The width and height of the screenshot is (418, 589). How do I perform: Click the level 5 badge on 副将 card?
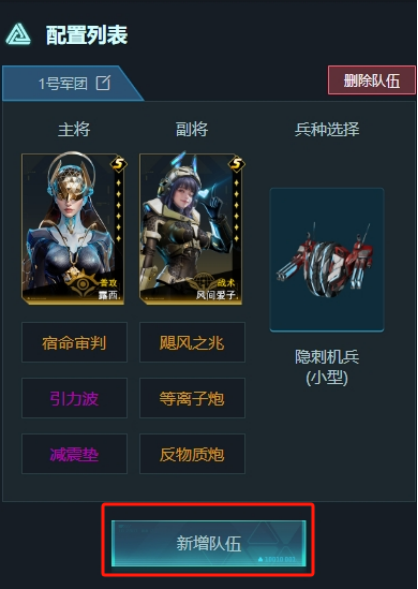point(237,165)
